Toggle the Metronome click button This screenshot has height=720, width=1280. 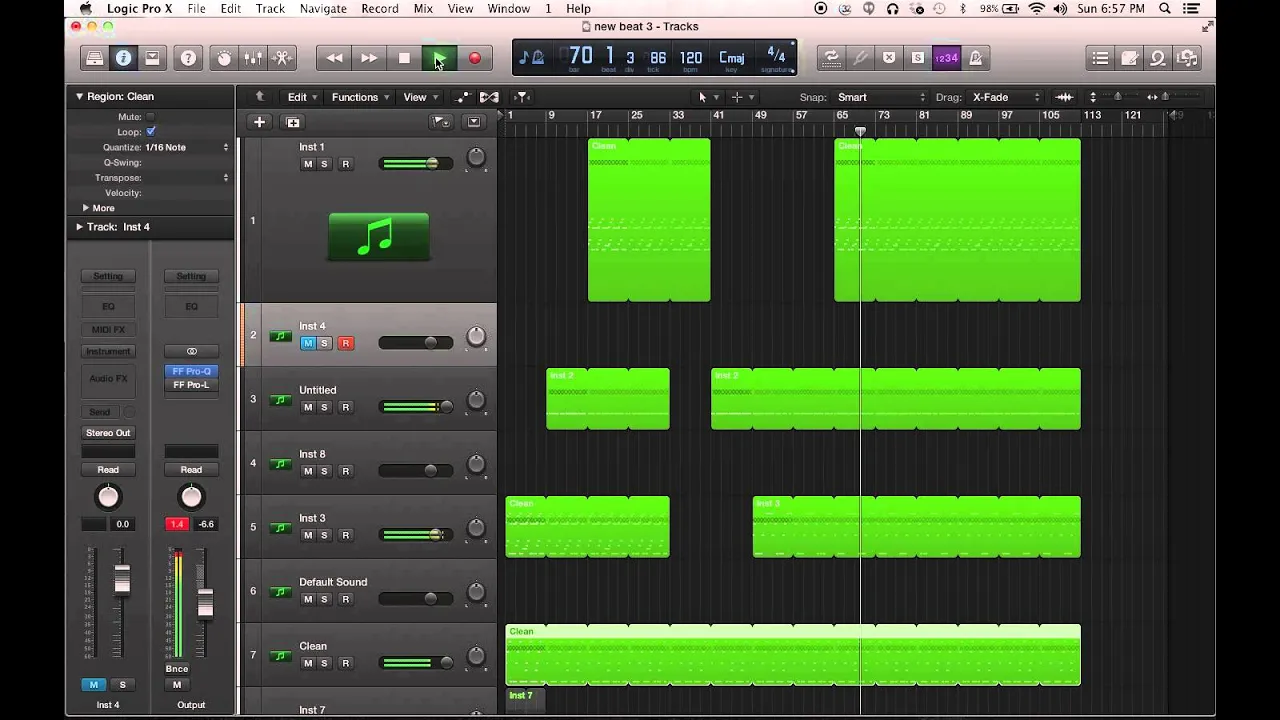point(975,58)
